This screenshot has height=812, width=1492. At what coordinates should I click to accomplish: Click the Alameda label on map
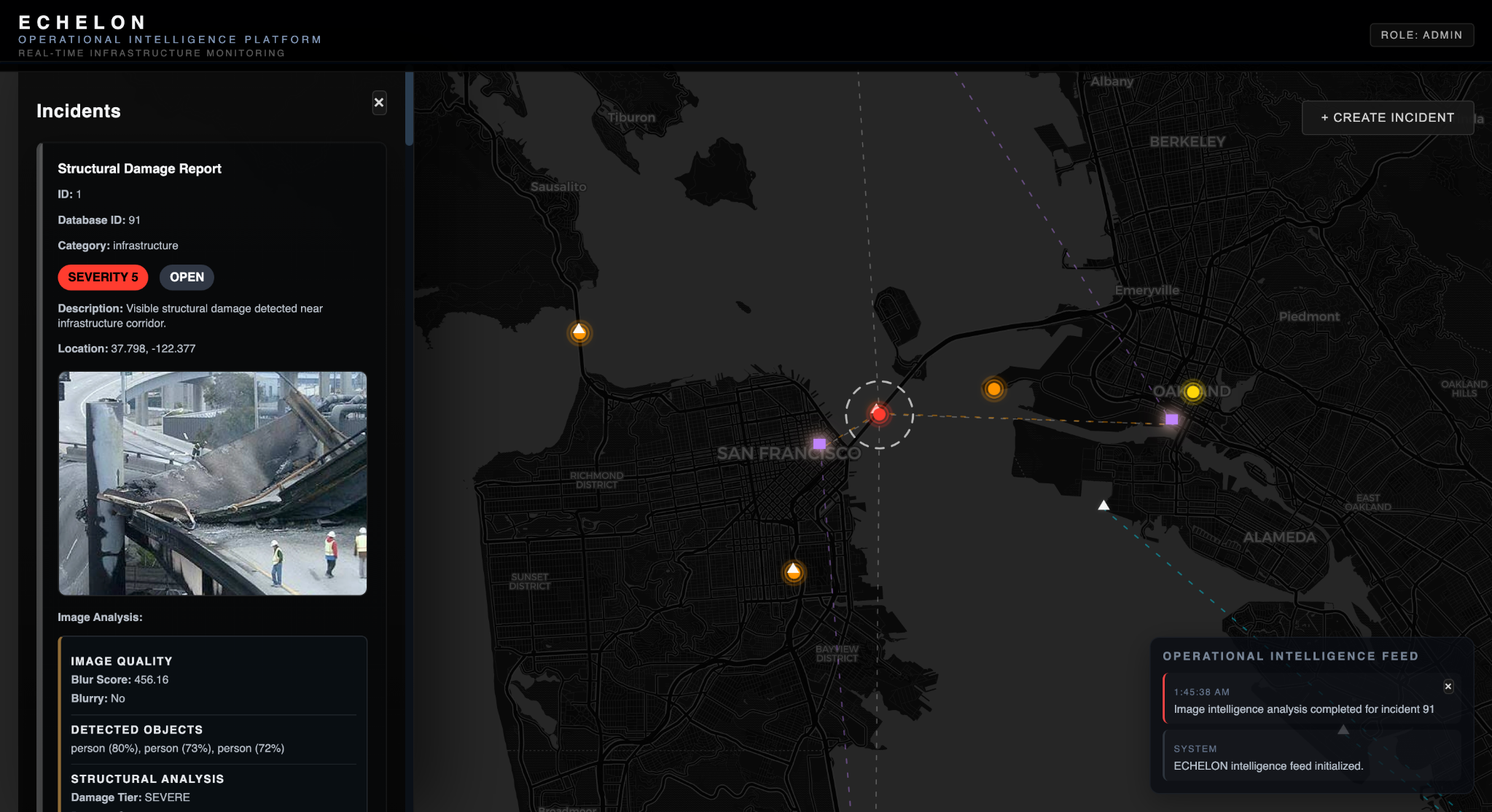click(x=1280, y=537)
